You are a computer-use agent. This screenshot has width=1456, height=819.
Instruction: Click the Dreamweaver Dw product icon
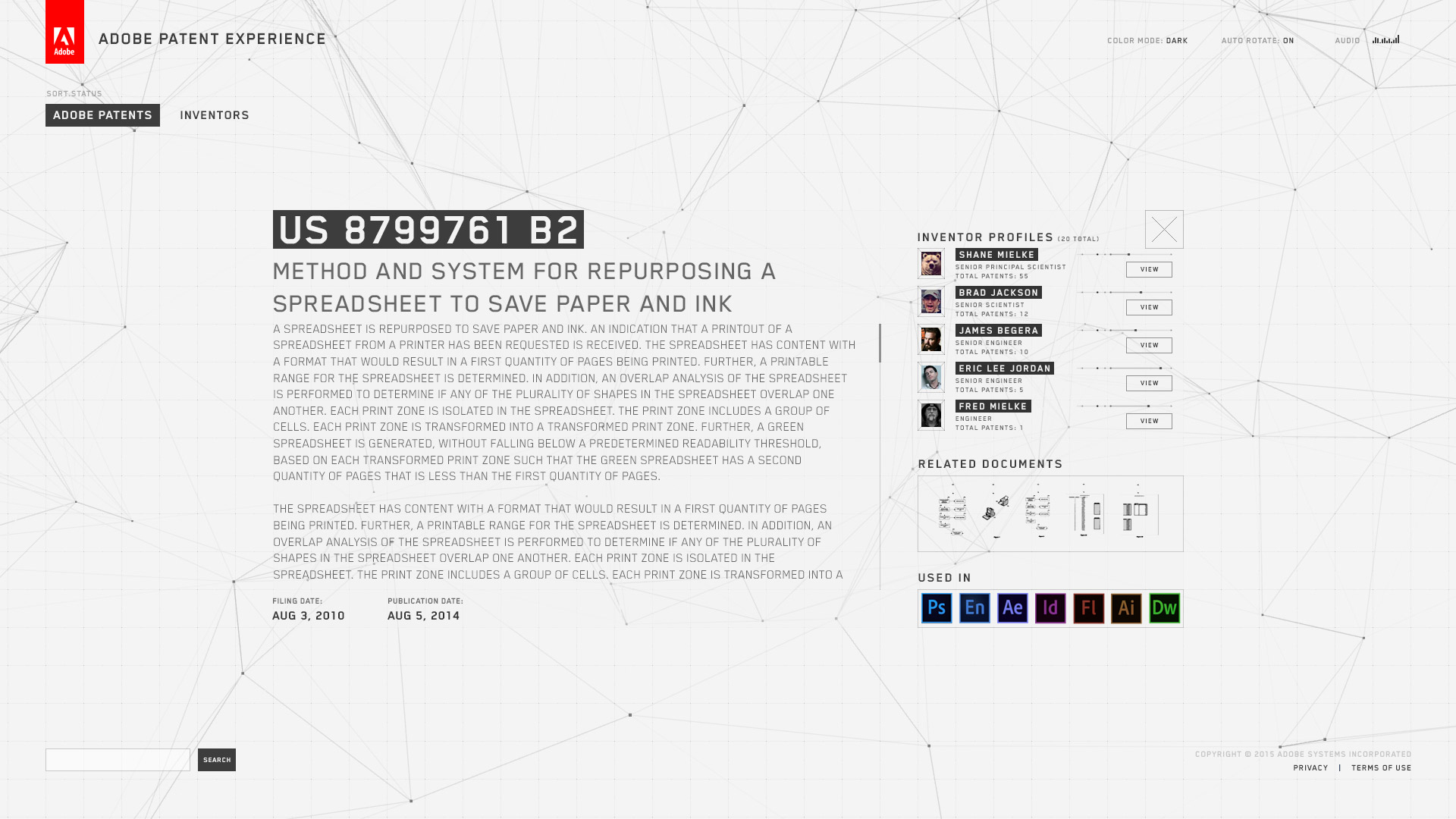(x=1164, y=608)
